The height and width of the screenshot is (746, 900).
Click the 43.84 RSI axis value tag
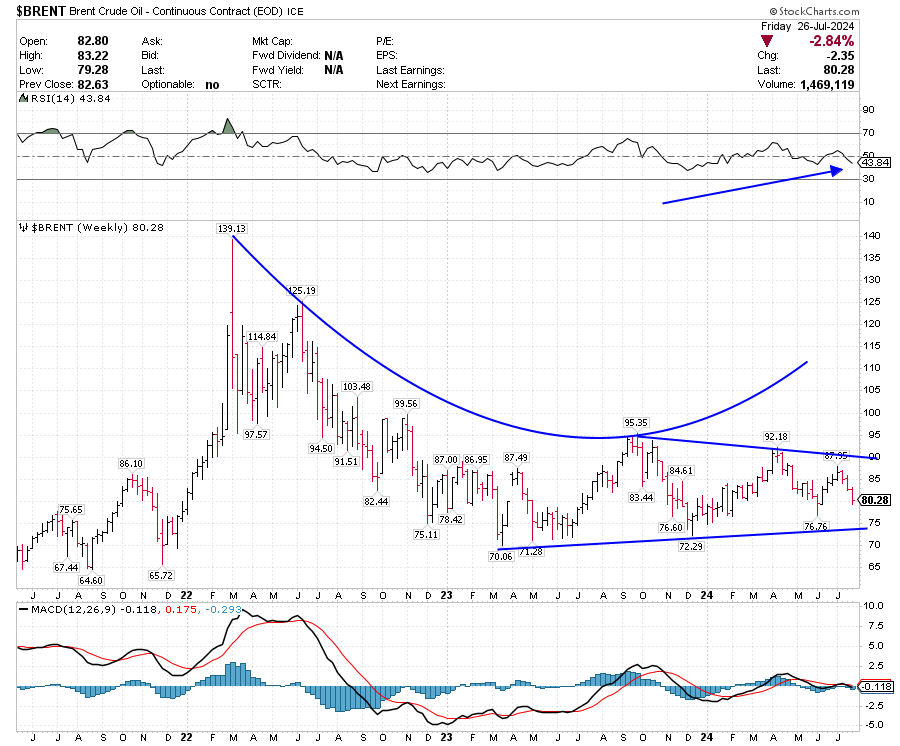[876, 163]
